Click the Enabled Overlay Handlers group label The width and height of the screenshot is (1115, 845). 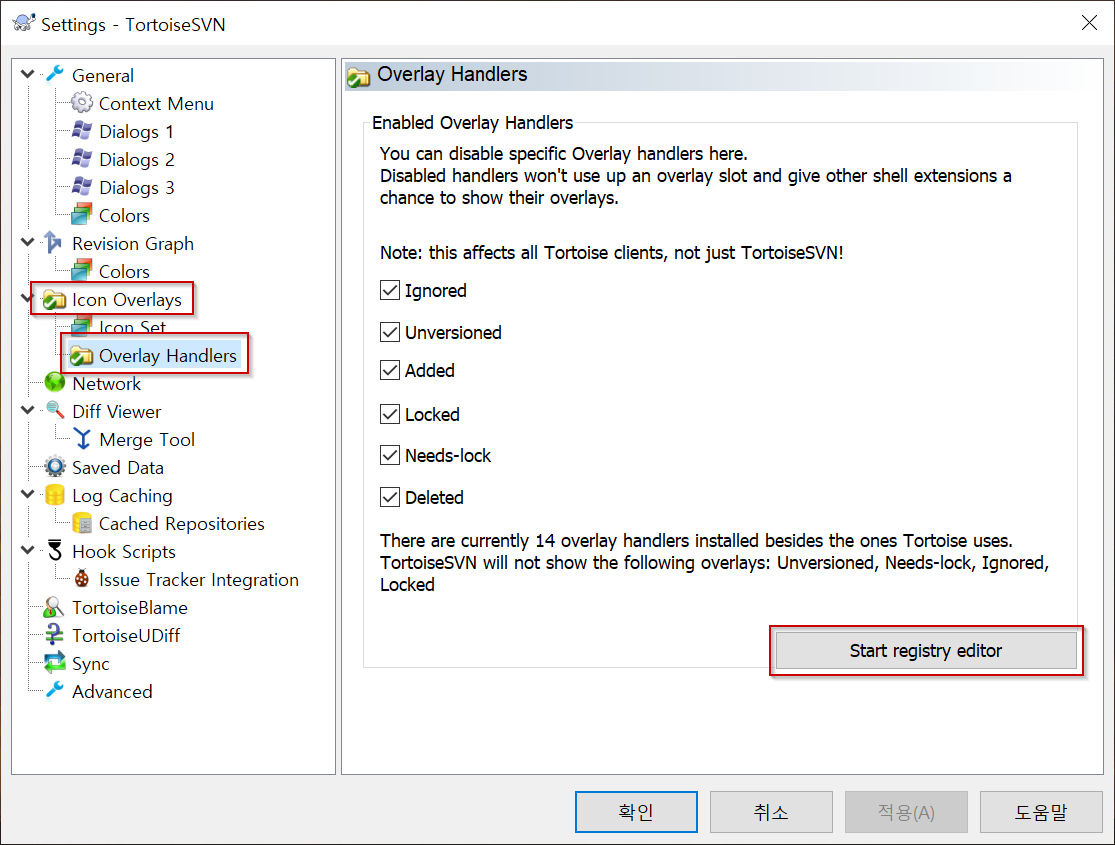point(472,123)
